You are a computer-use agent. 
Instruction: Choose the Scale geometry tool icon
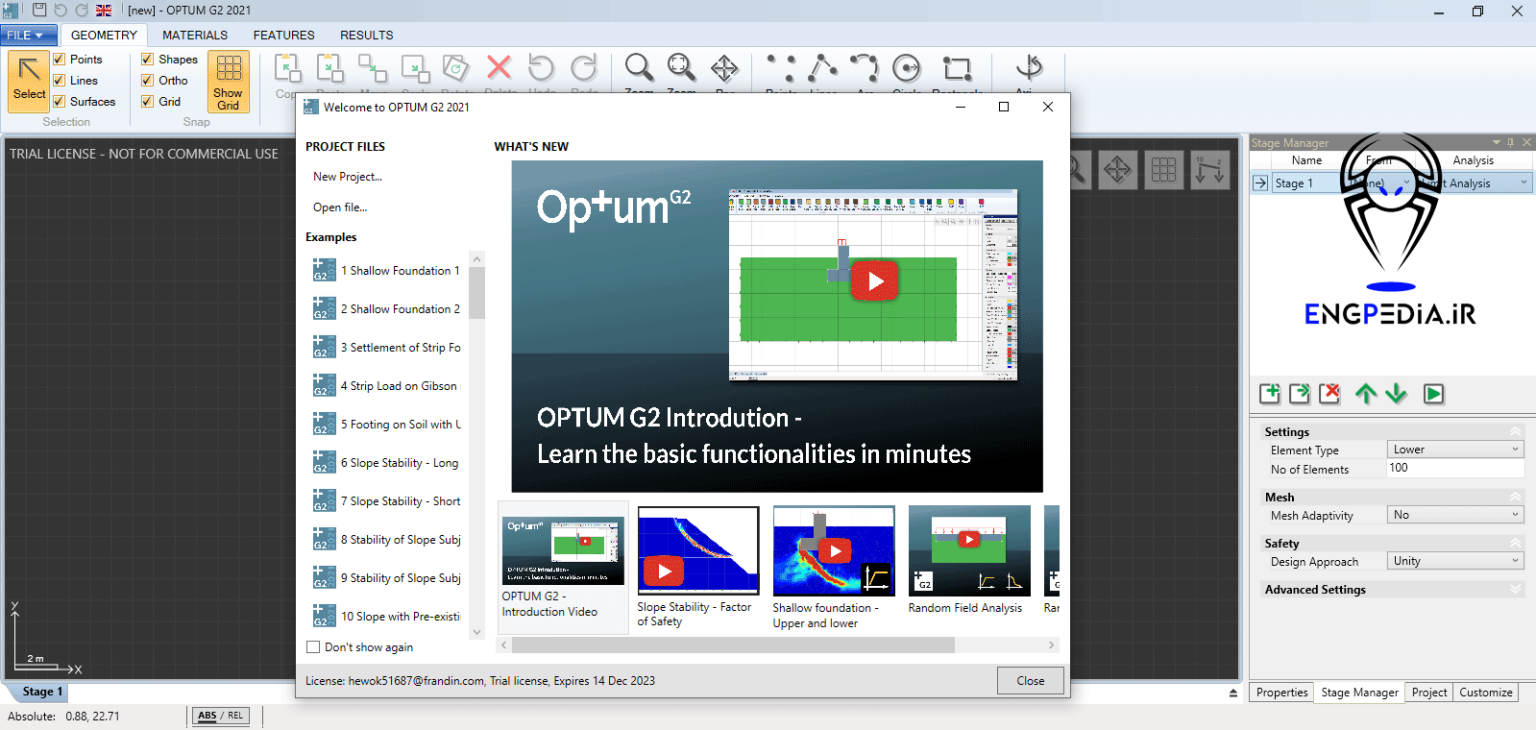pyautogui.click(x=414, y=70)
